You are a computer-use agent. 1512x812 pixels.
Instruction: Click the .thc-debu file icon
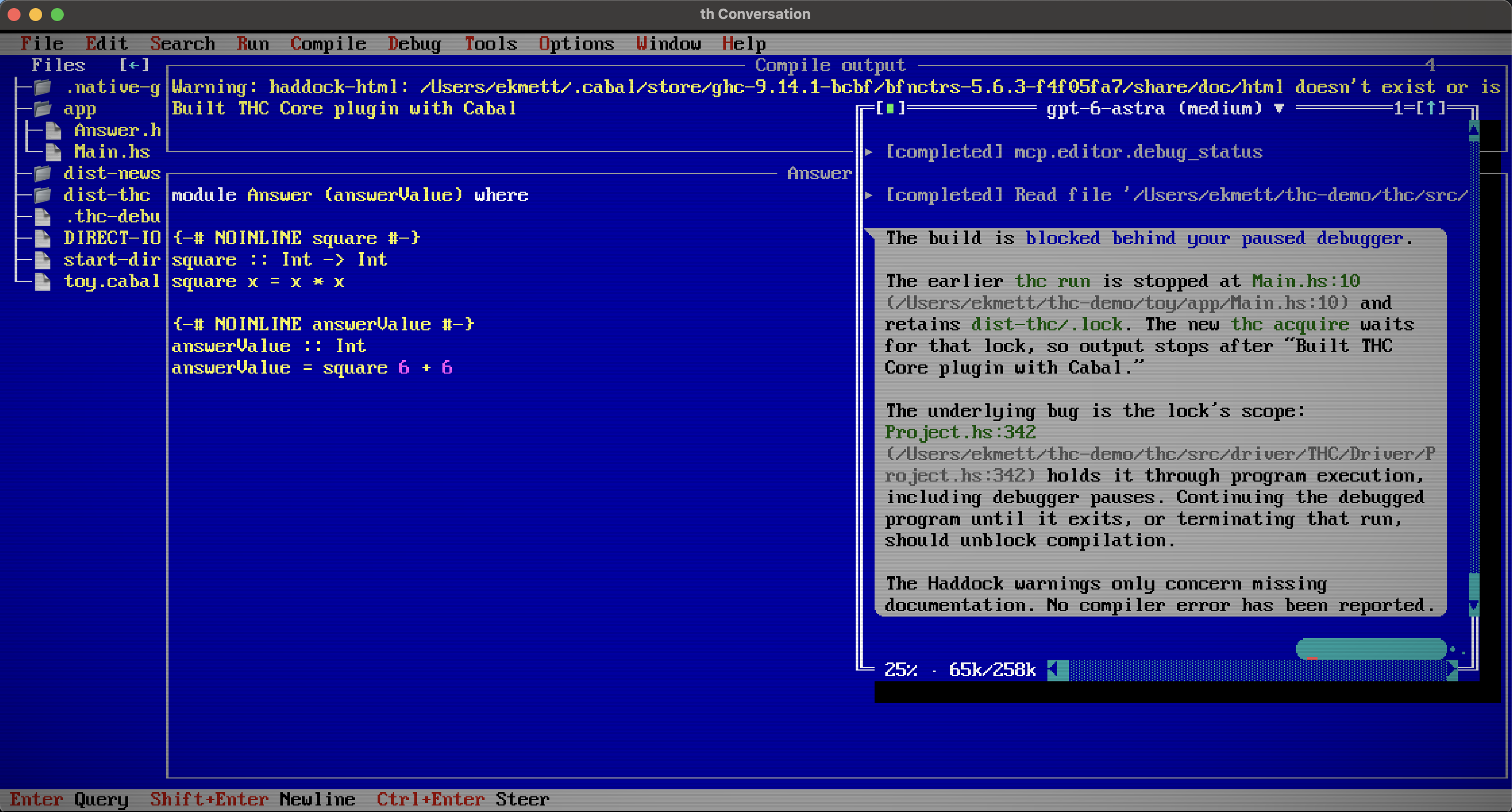42,216
